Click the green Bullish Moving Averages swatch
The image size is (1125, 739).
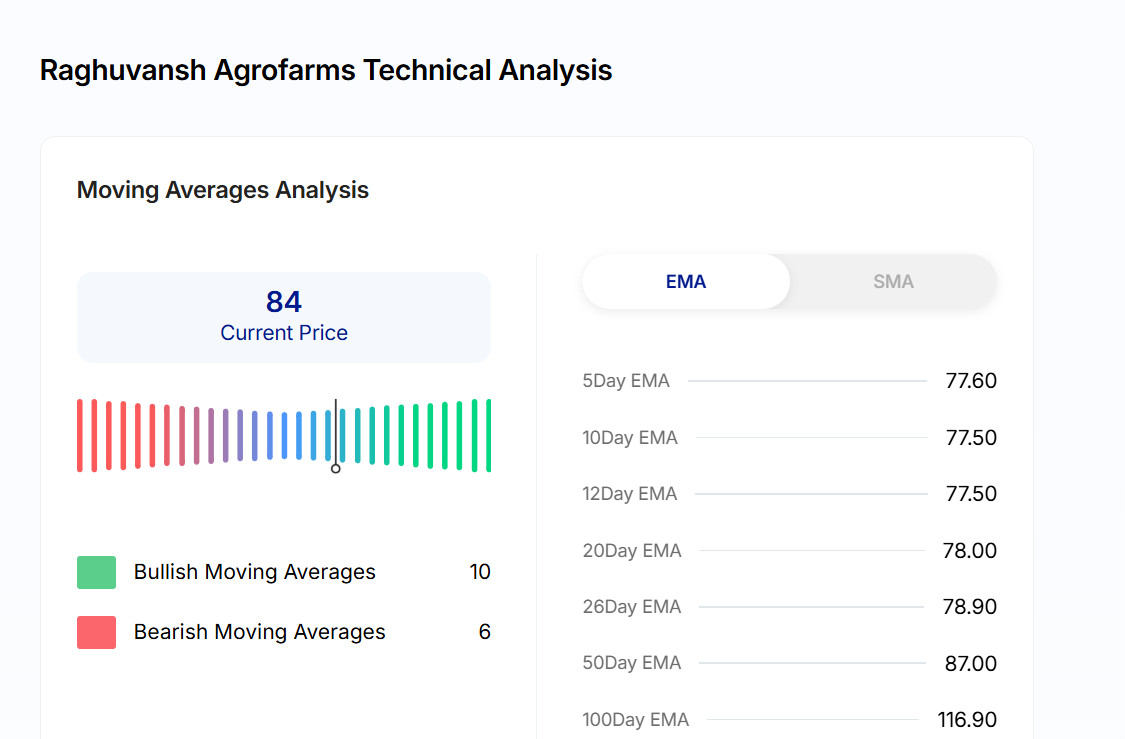click(x=96, y=572)
